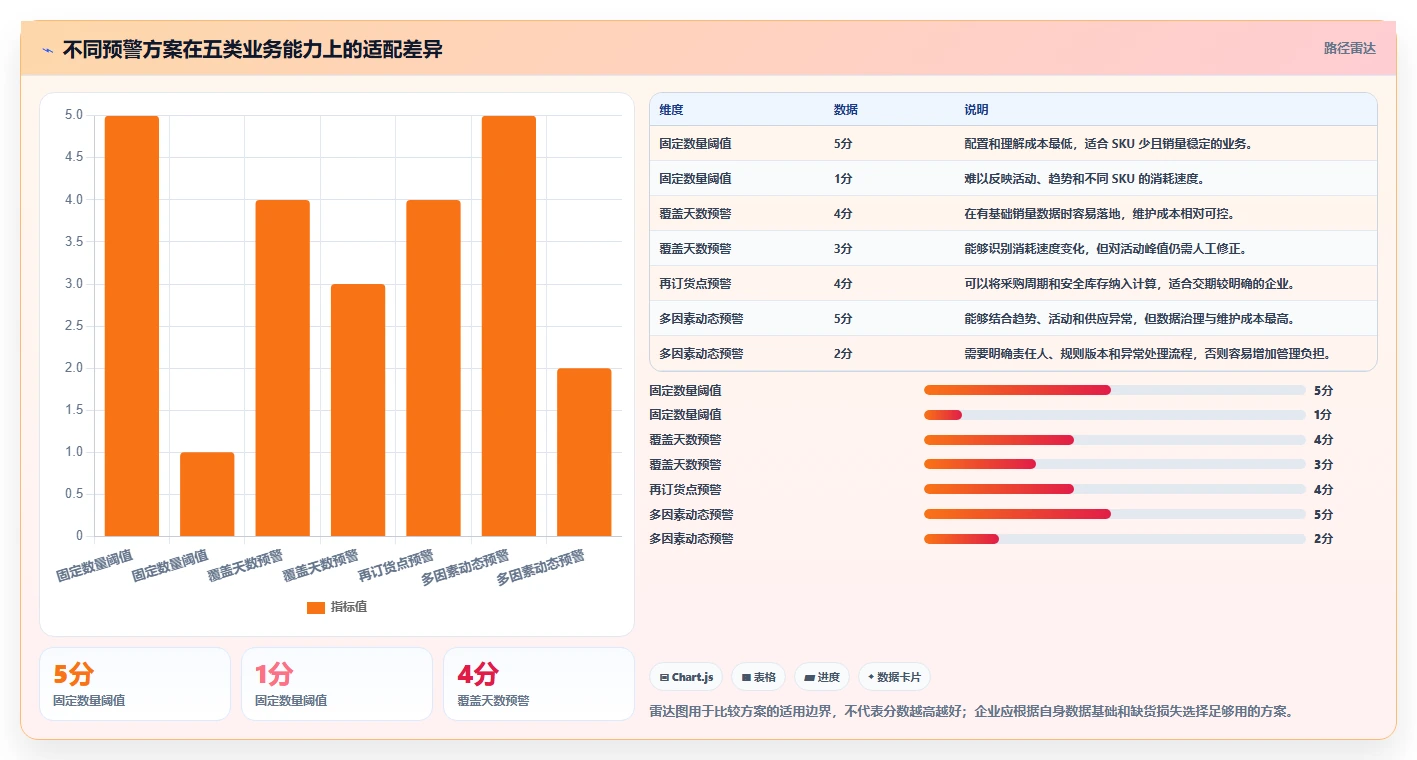Screen dimensions: 1417x760
Task: Click the 5.0 tick on the chart y-axis
Action: click(x=74, y=115)
